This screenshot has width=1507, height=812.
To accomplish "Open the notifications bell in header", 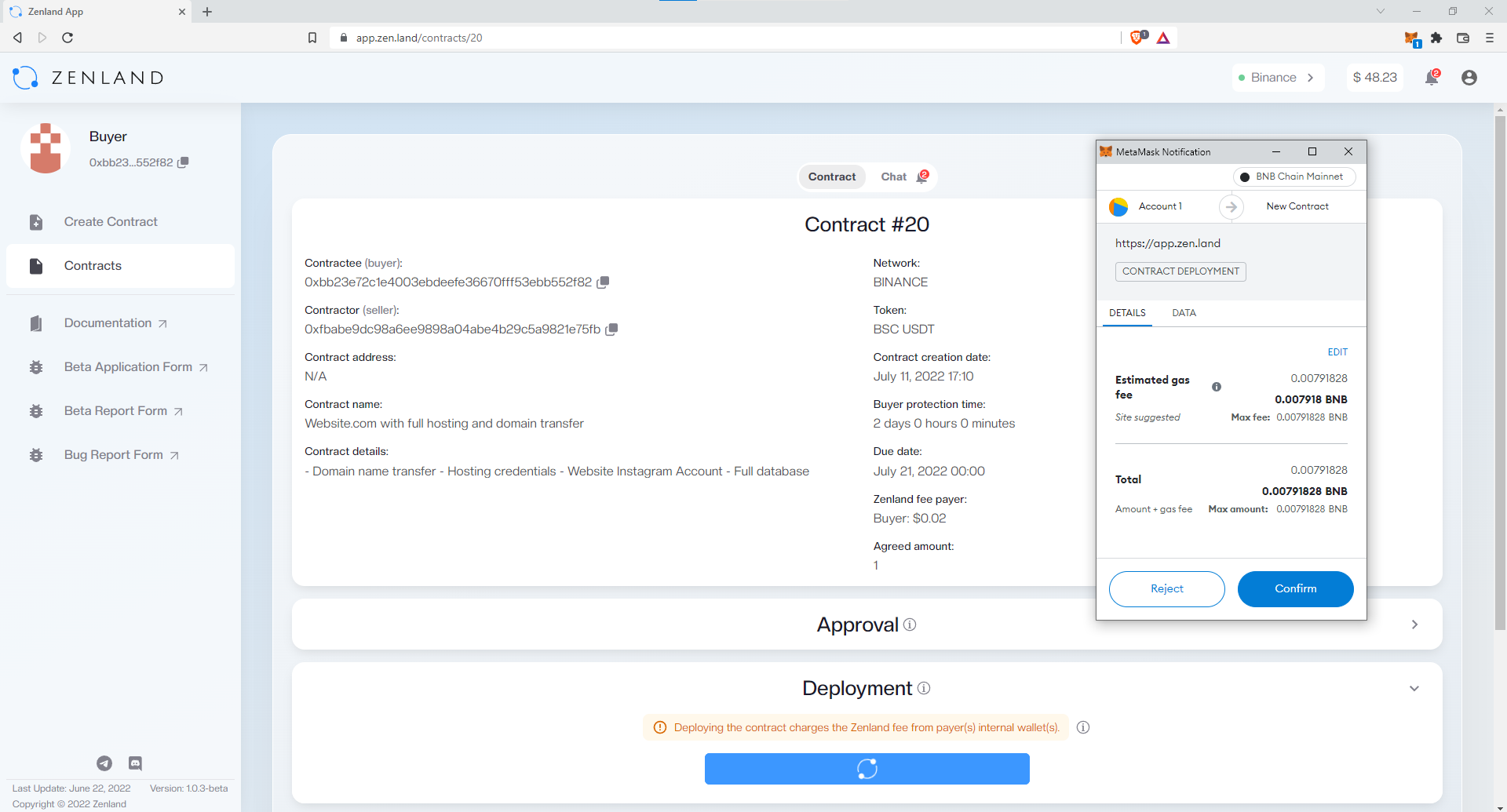I will [1432, 77].
